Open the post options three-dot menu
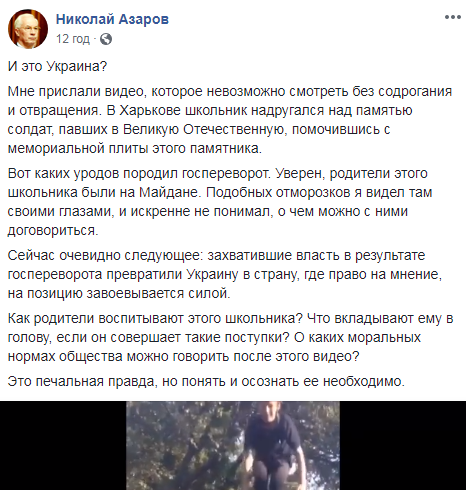The image size is (466, 490). point(453,17)
